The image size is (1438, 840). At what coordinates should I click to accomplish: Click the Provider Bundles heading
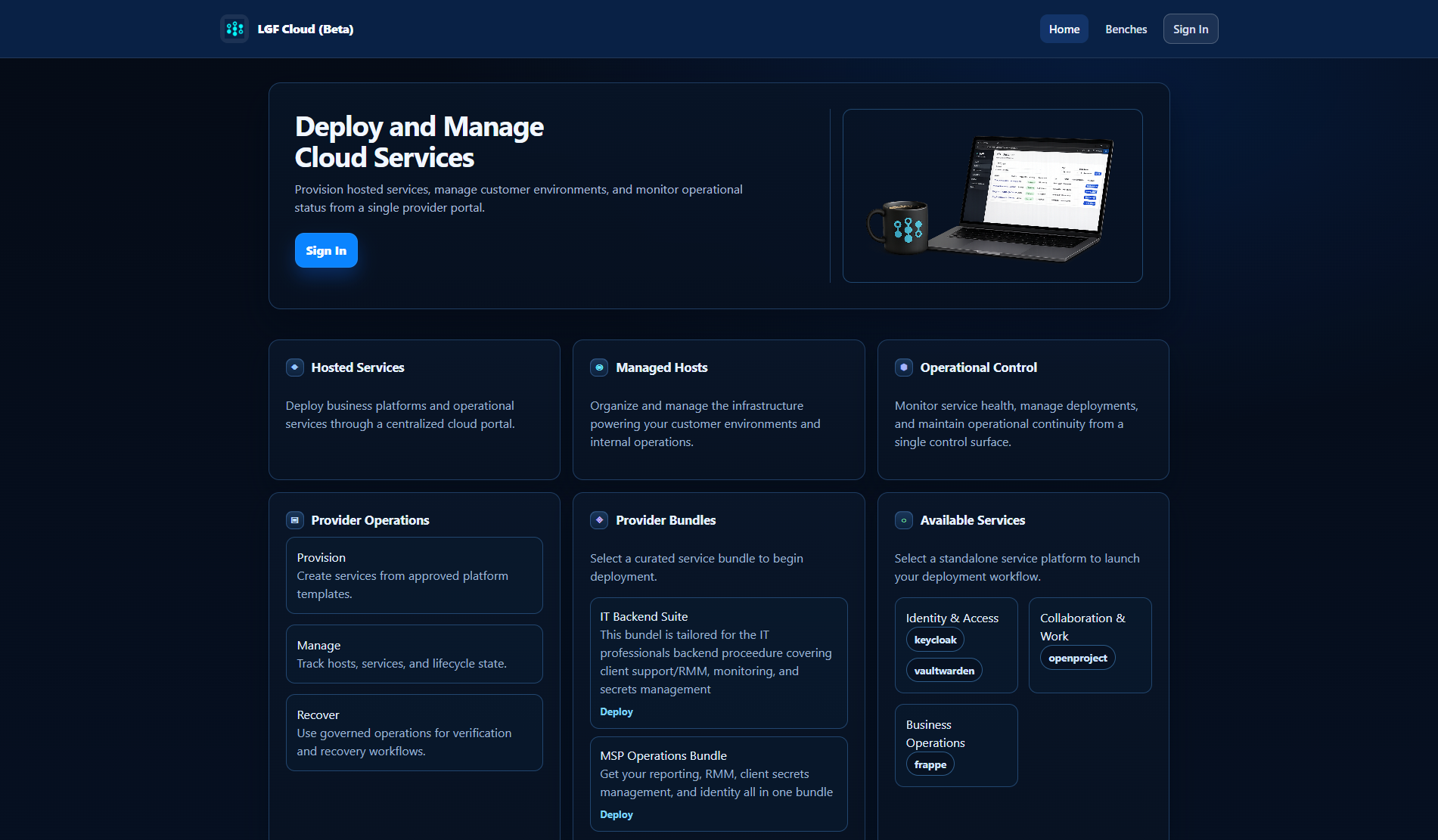click(x=666, y=520)
